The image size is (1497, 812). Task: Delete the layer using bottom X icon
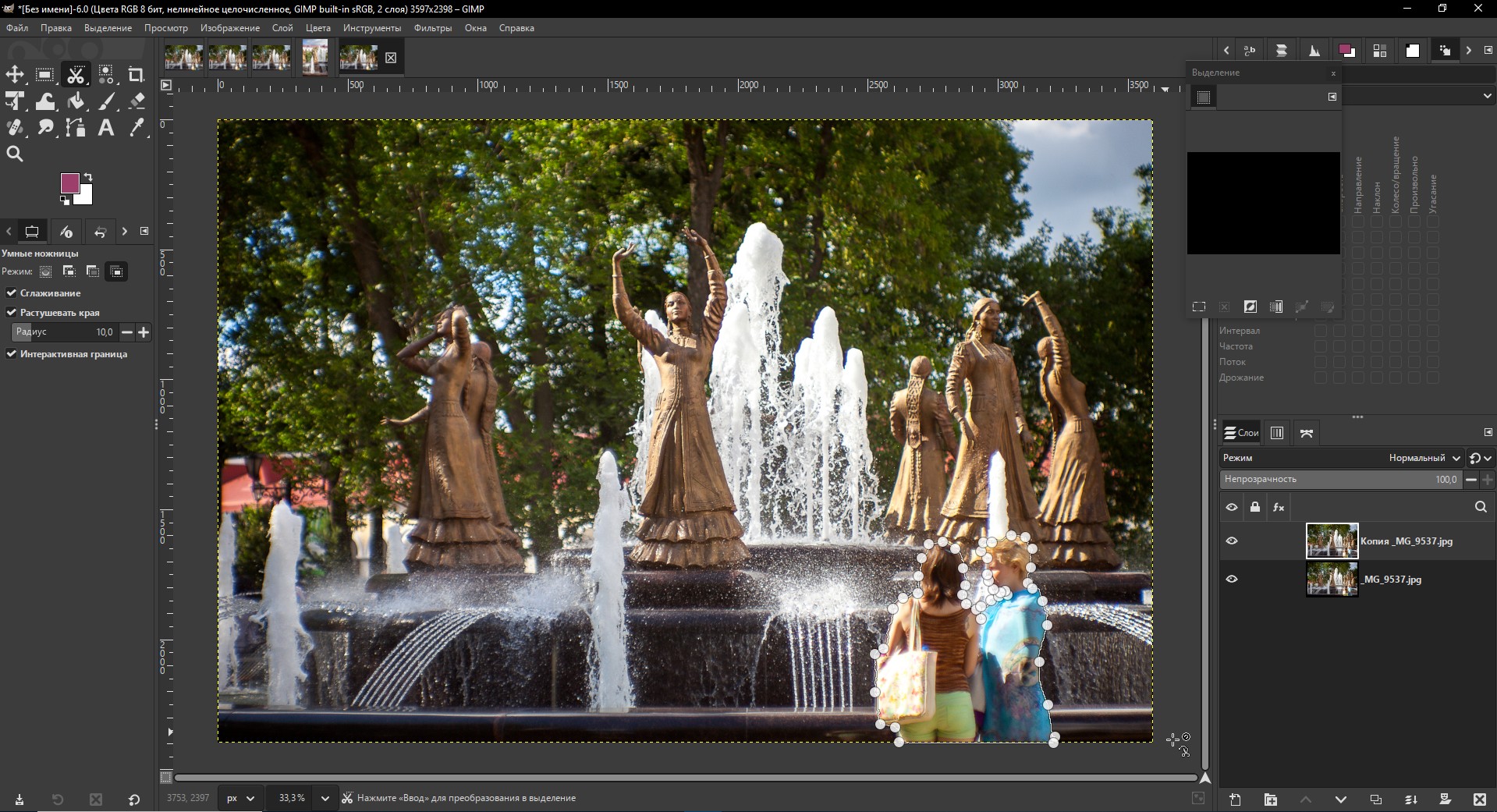coord(1479,800)
